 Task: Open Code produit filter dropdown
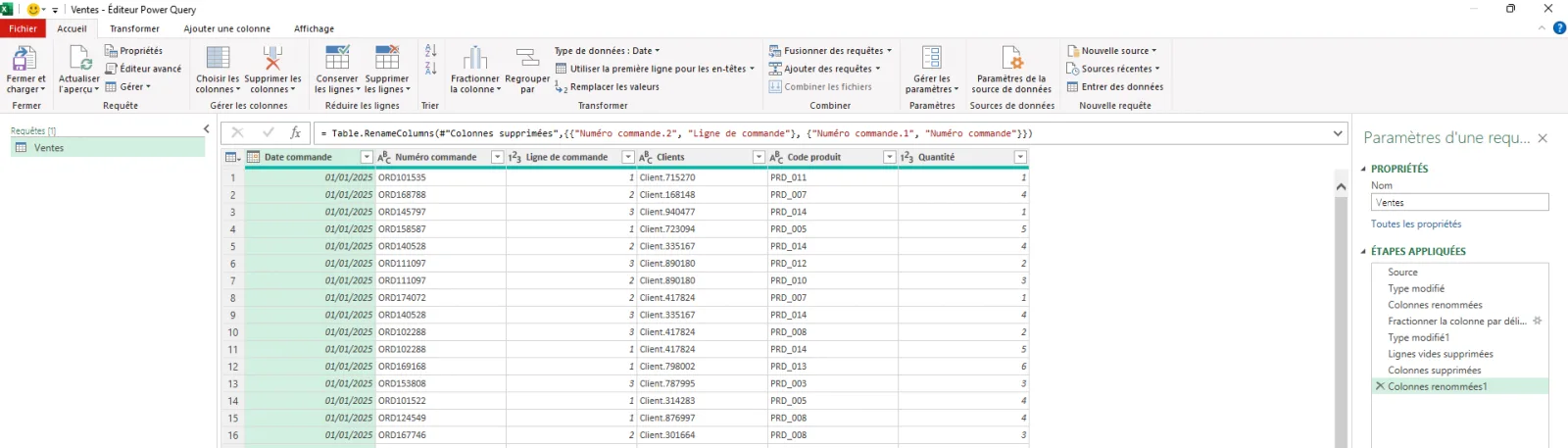[x=890, y=157]
